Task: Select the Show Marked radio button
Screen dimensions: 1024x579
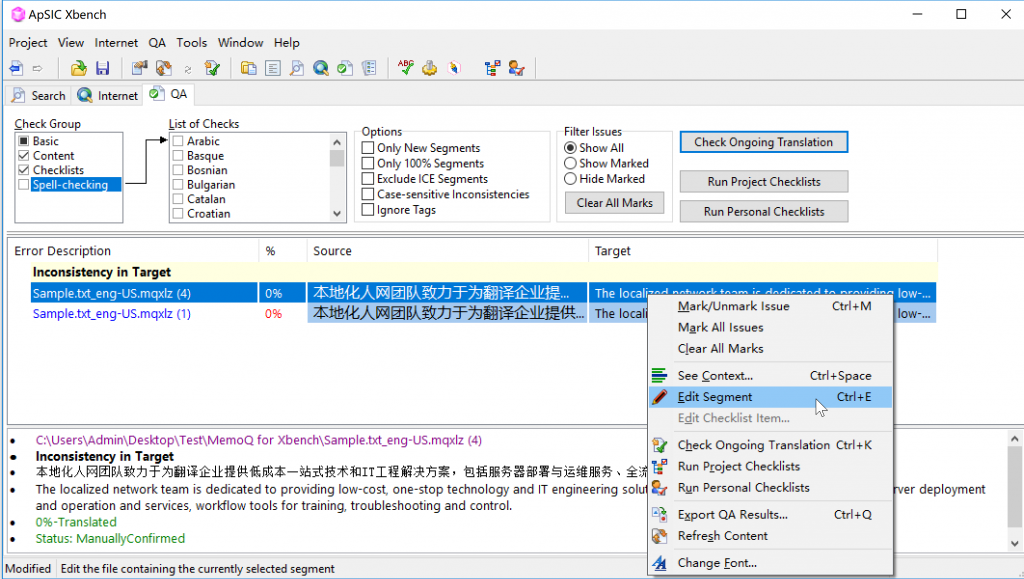Action: click(x=571, y=163)
